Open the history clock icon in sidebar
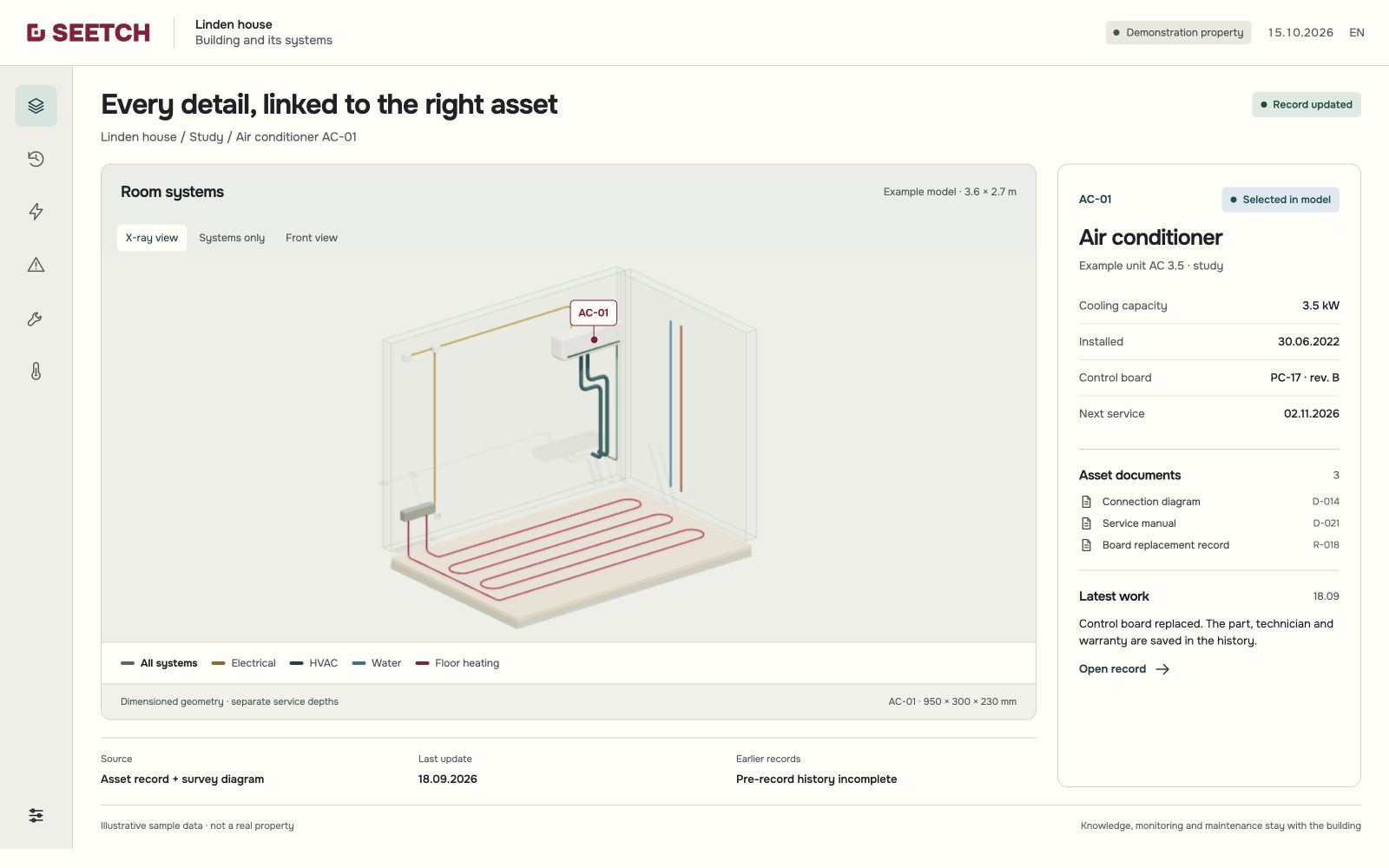 (36, 159)
